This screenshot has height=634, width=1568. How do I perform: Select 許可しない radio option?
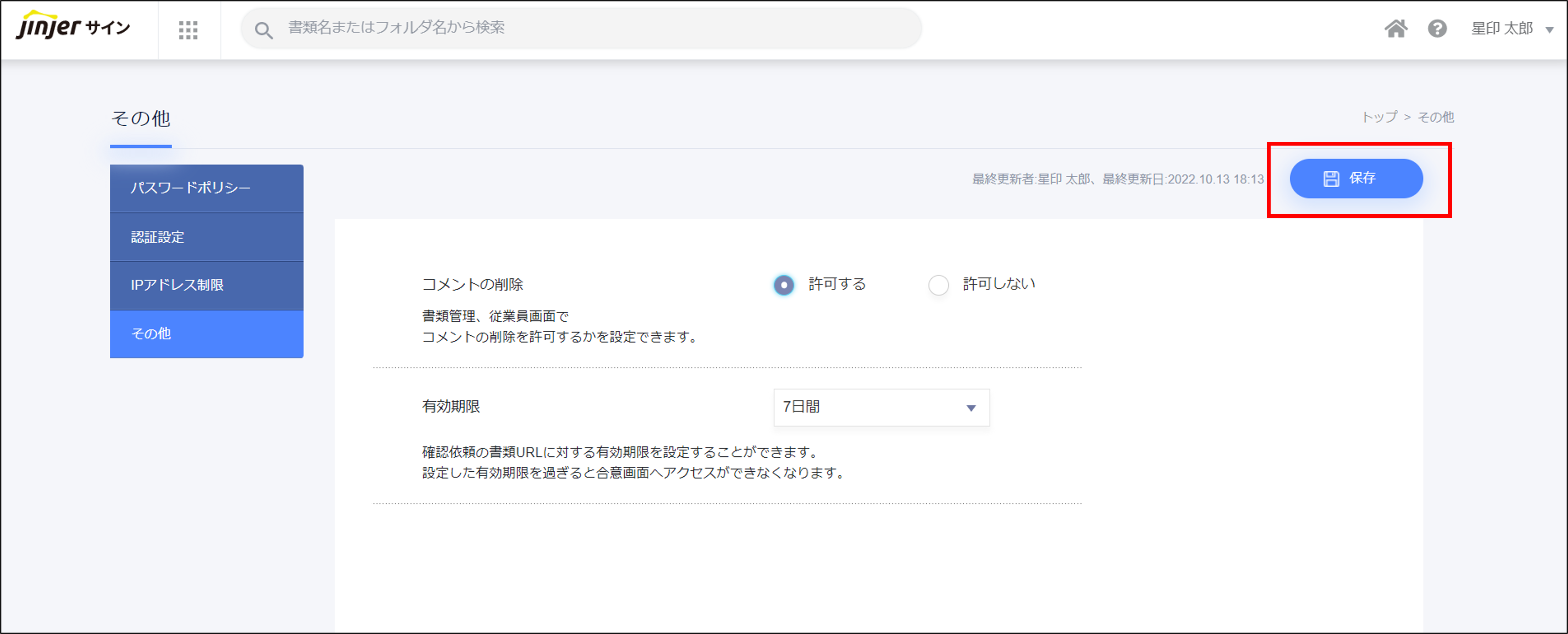point(938,285)
